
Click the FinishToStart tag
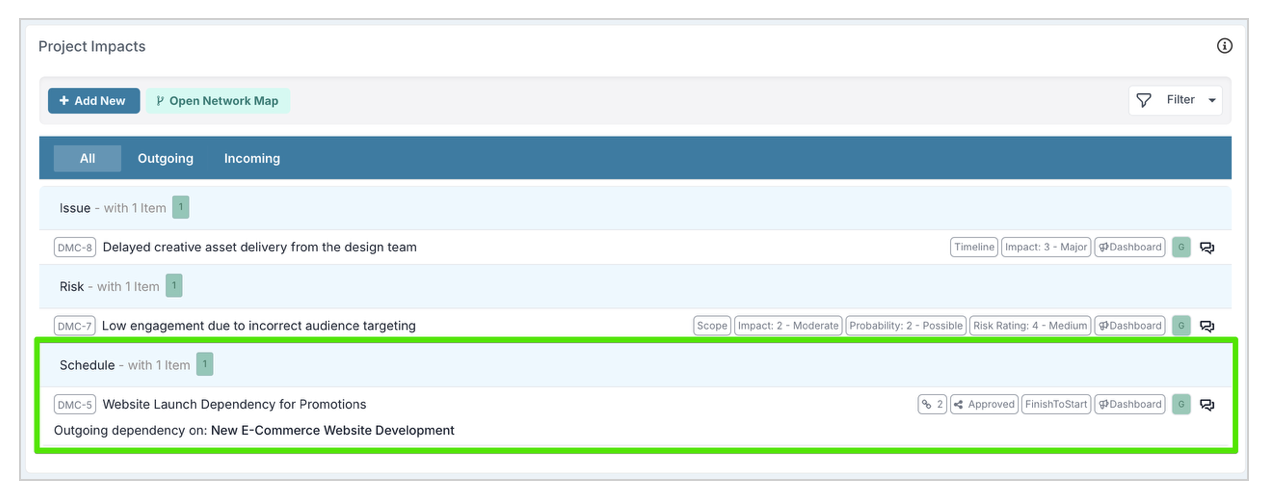click(1056, 404)
